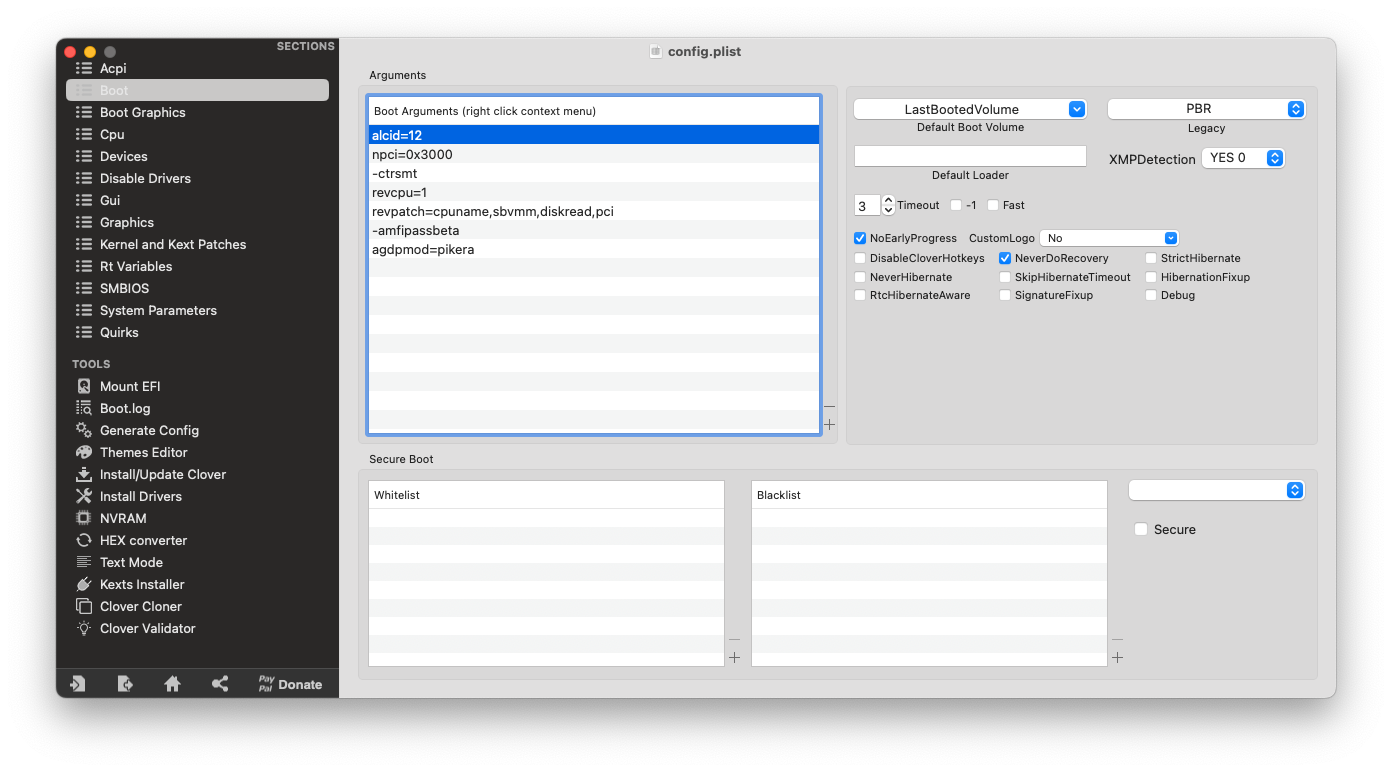Select the -amfipassbeta boot argument
Image resolution: width=1392 pixels, height=772 pixels.
pos(594,230)
